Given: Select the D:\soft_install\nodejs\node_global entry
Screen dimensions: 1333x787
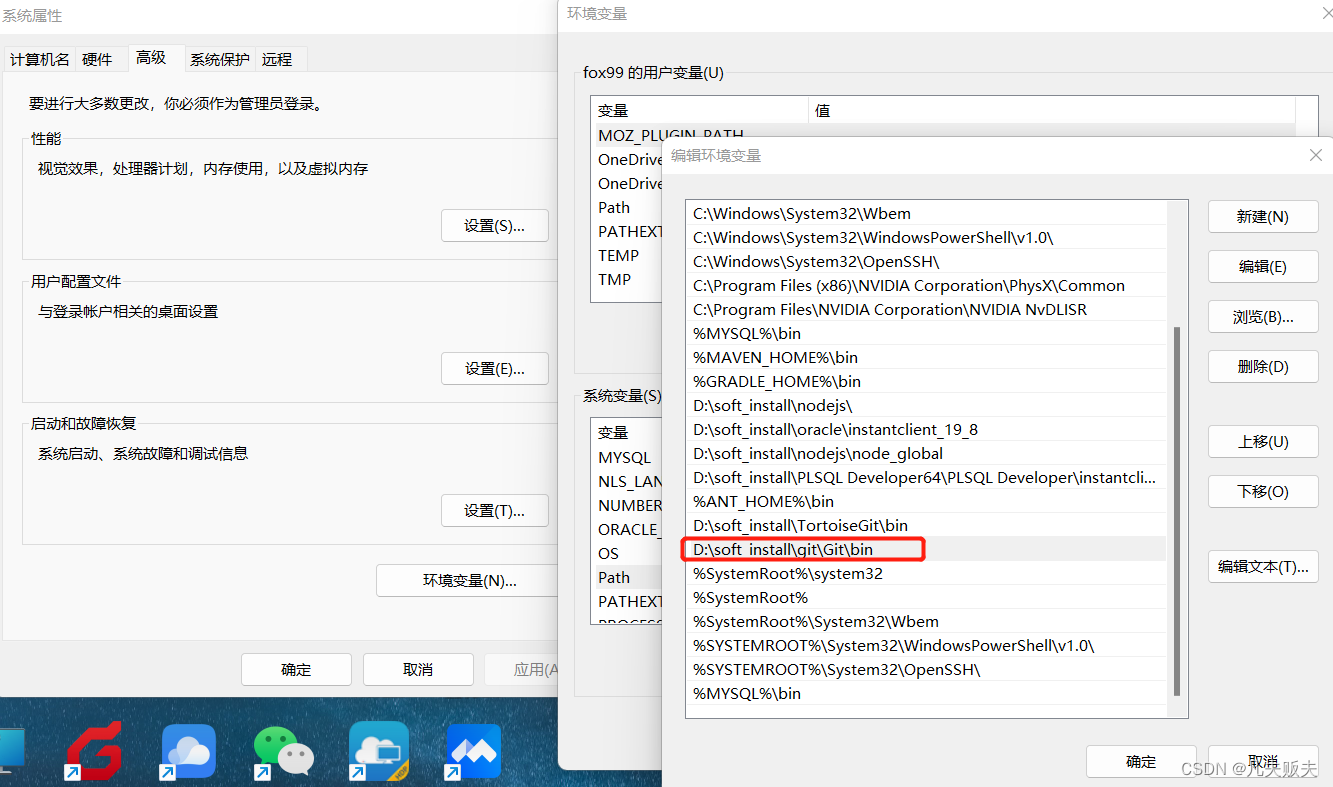Looking at the screenshot, I should pos(926,453).
